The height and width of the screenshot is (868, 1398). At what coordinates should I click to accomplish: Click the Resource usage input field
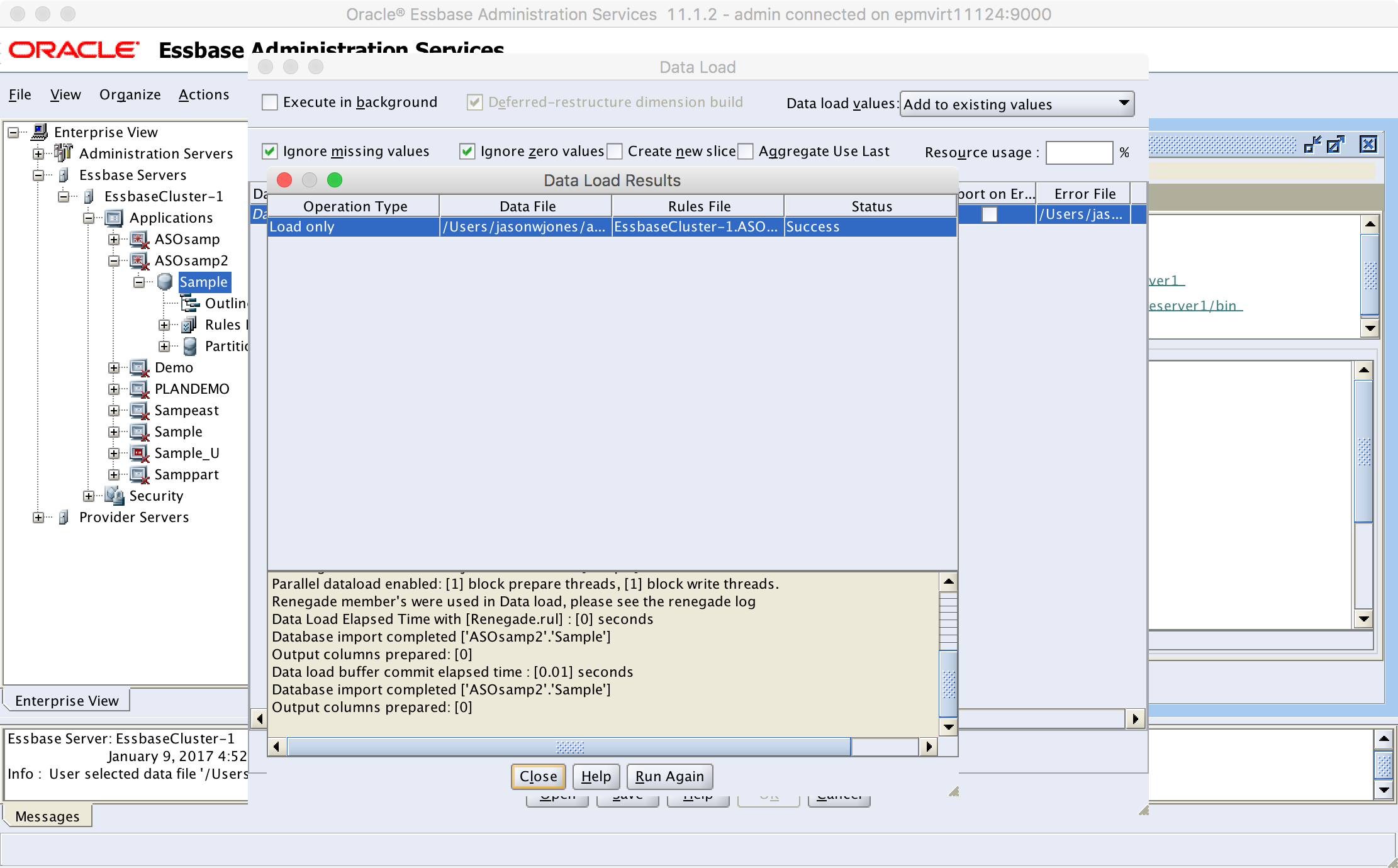click(1078, 152)
